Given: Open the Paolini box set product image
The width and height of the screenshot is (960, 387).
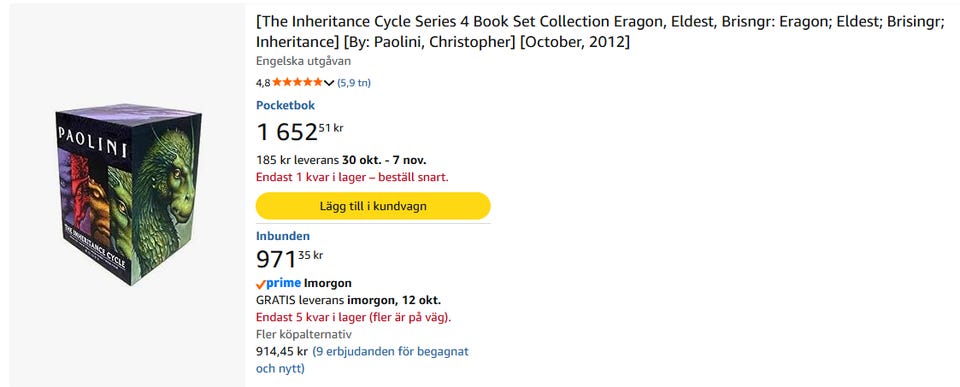Looking at the screenshot, I should (x=129, y=194).
